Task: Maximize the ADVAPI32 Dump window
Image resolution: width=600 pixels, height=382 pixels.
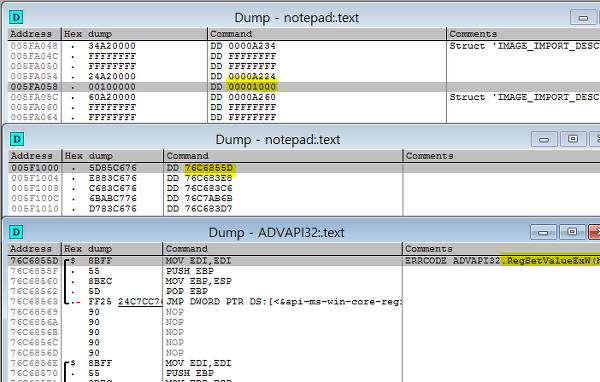Action: coord(572,232)
